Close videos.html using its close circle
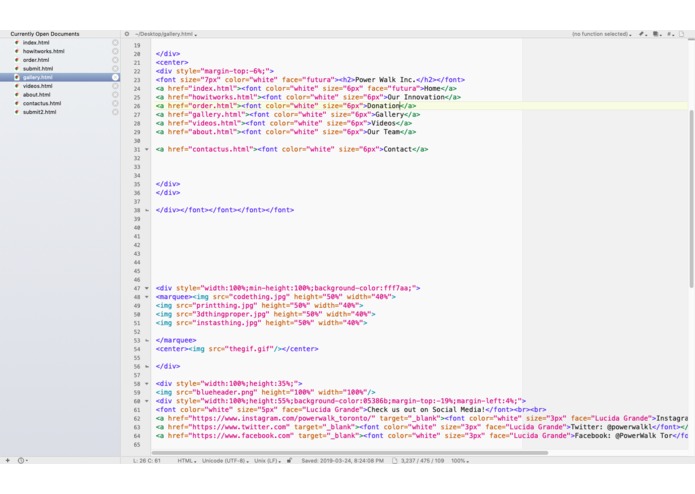The image size is (695, 494). pos(115,86)
